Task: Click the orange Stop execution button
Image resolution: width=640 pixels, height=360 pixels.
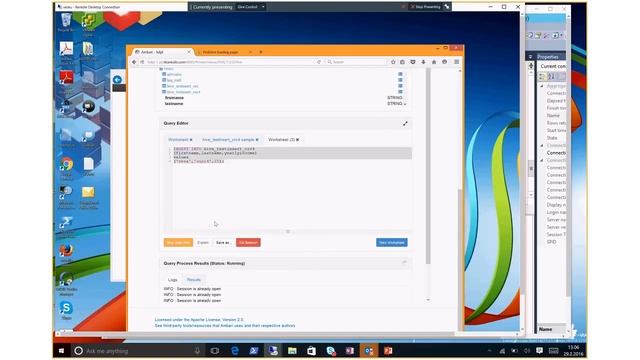Action: point(178,242)
